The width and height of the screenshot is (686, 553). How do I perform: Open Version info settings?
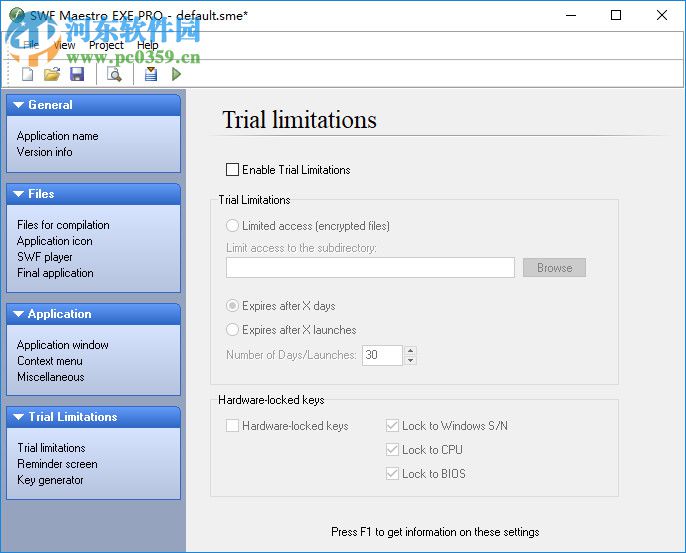click(45, 152)
